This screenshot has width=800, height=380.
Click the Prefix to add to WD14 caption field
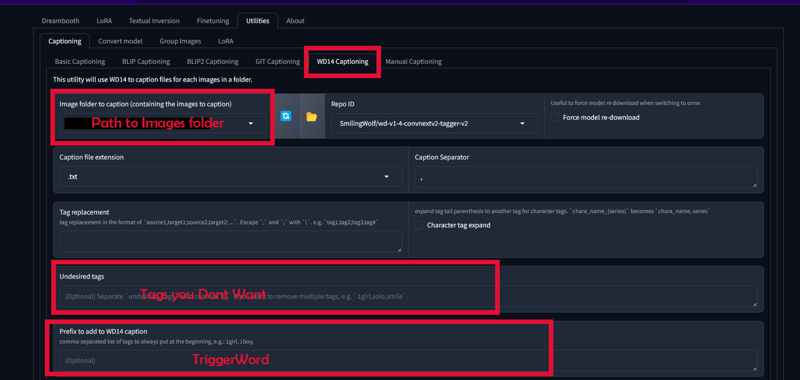[x=408, y=360]
